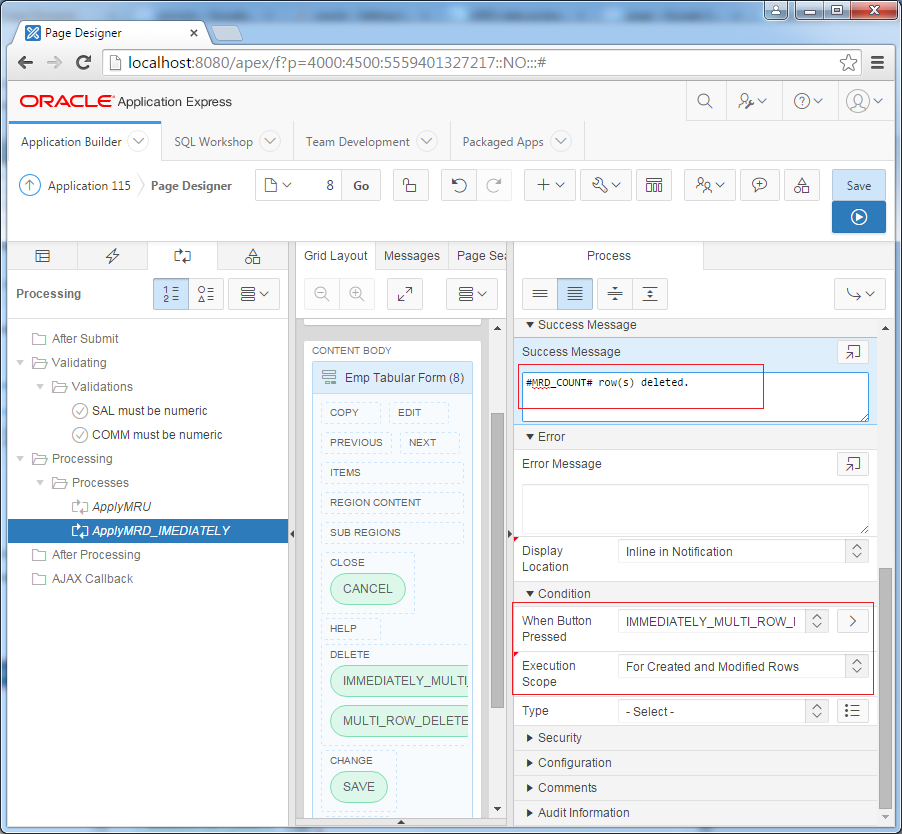Switch to the Messages tab
The height and width of the screenshot is (834, 902).
pyautogui.click(x=411, y=256)
